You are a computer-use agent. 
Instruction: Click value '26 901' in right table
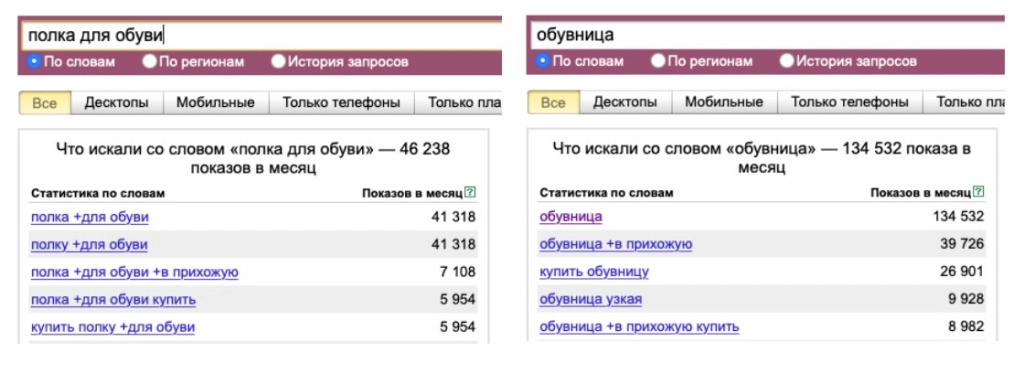[x=962, y=272]
